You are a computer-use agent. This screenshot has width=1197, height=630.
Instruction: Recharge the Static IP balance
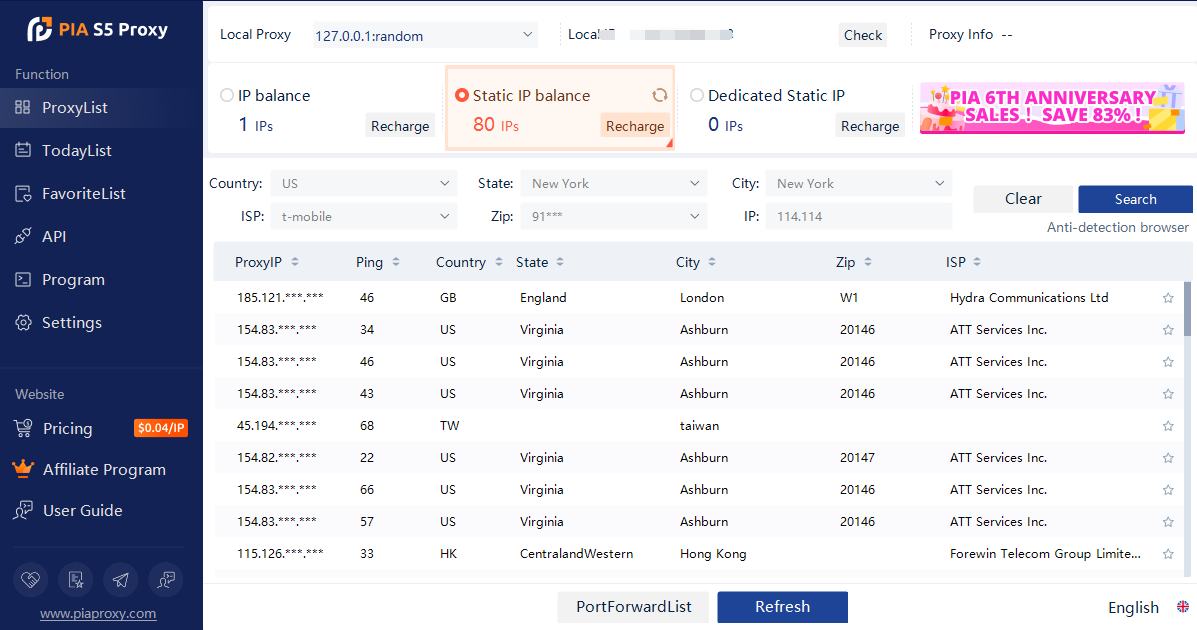(635, 126)
